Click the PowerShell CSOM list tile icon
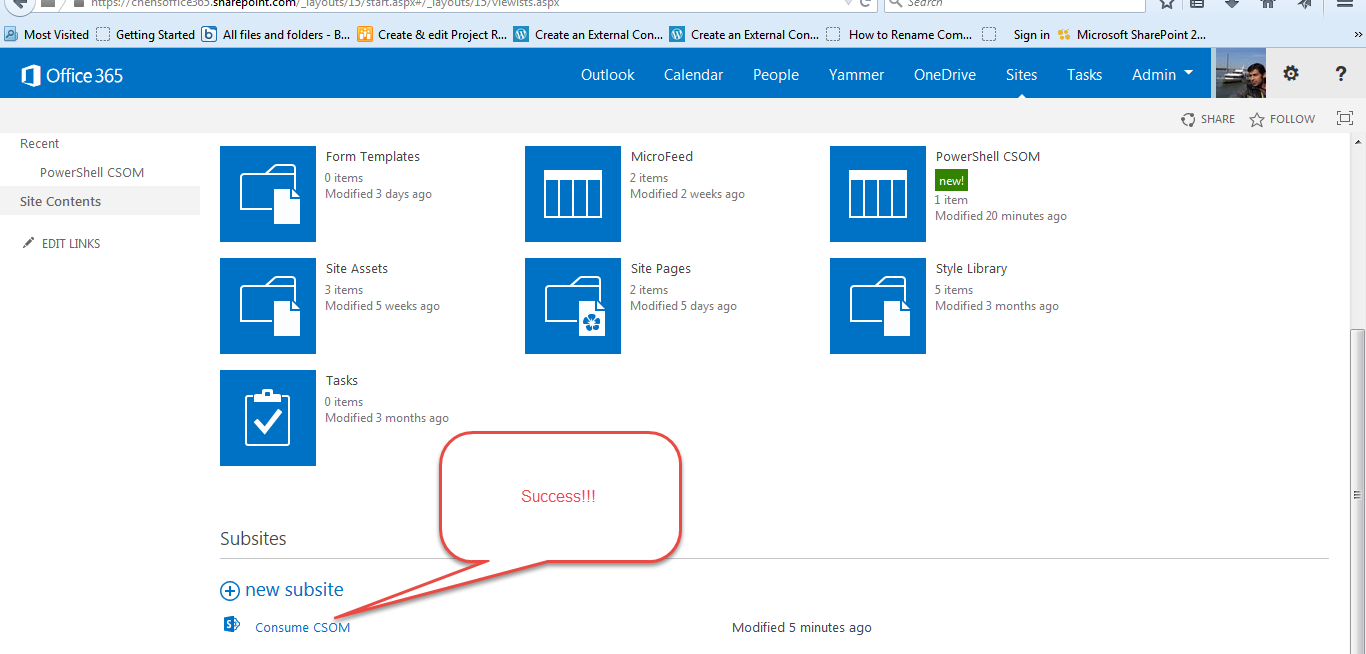Viewport: 1366px width, 654px height. pos(878,194)
